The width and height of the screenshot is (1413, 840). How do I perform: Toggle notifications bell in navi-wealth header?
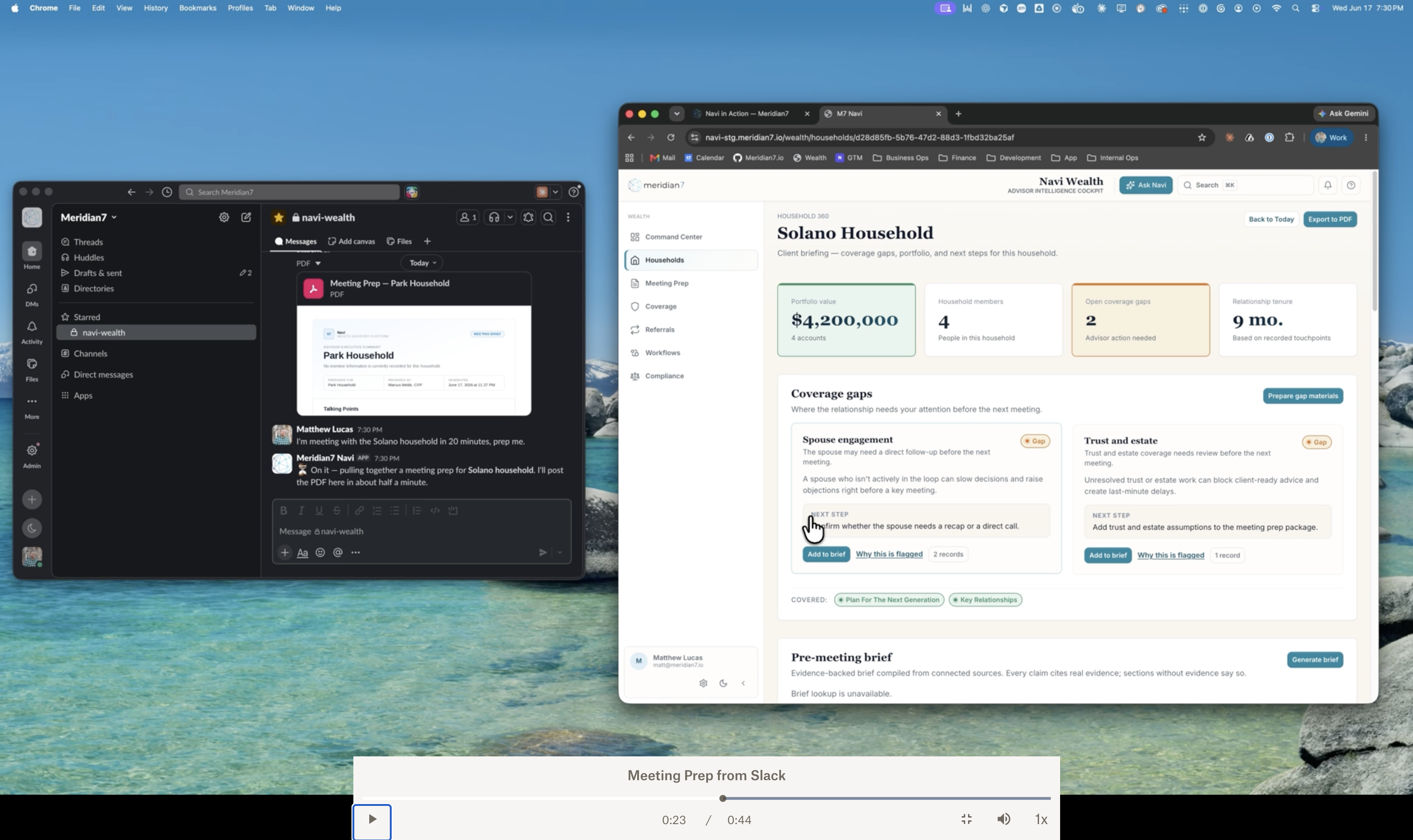point(528,217)
